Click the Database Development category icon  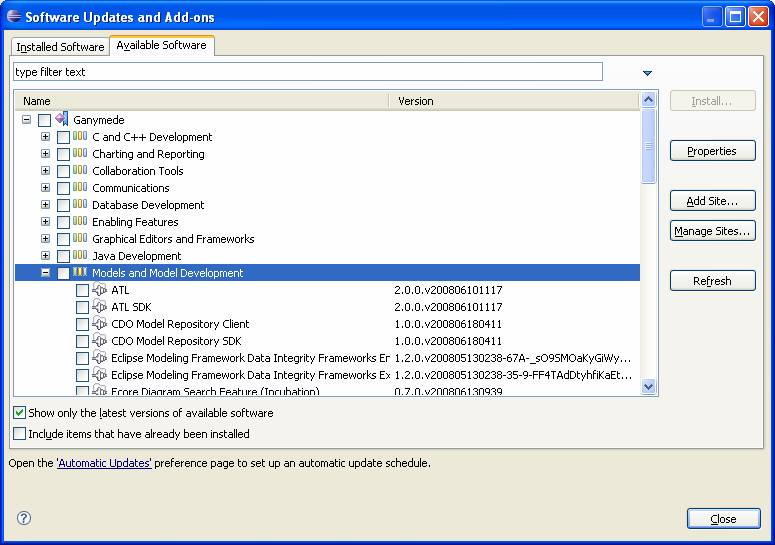[80, 205]
